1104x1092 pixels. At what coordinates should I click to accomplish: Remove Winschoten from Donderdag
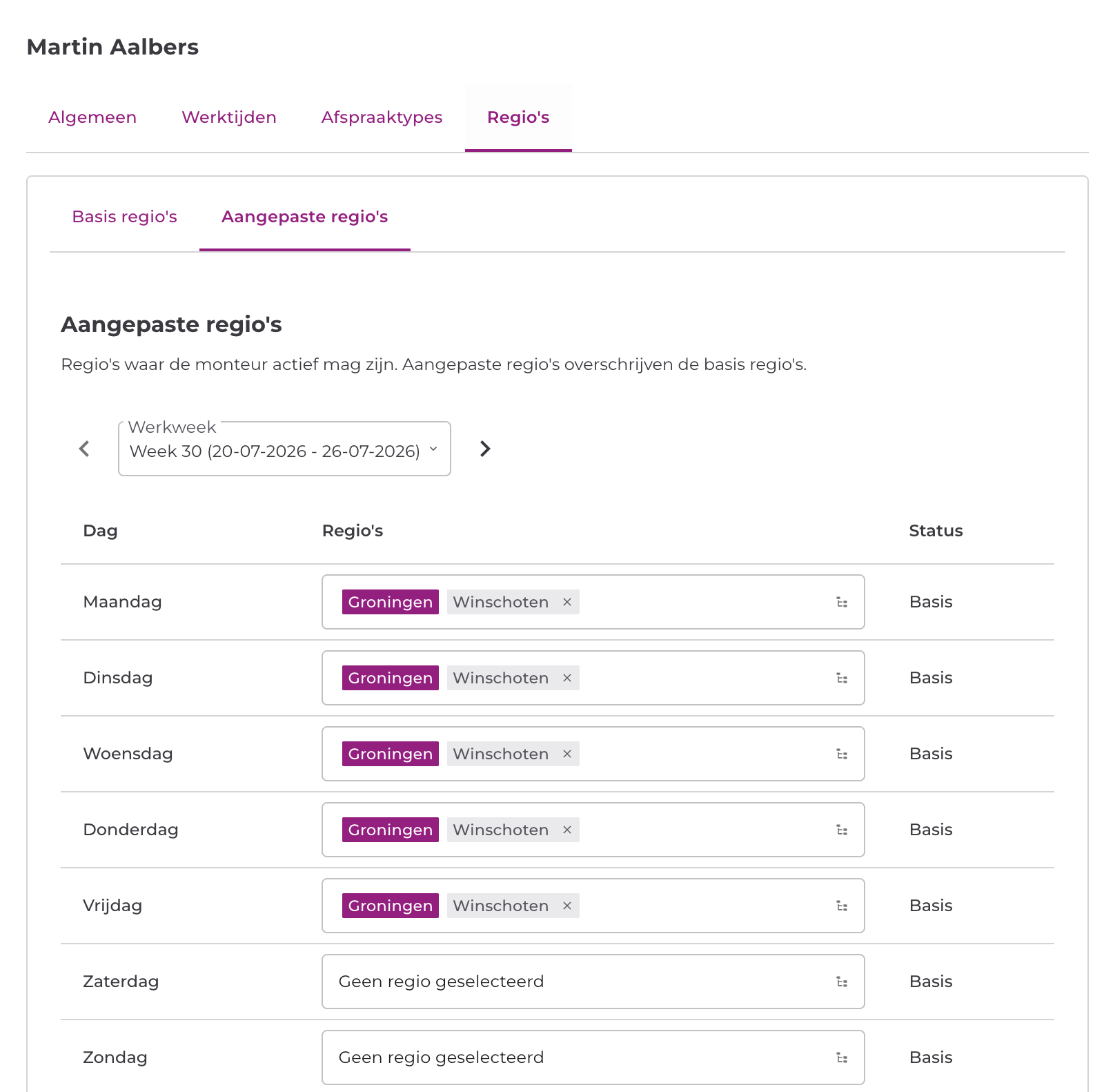pos(567,830)
